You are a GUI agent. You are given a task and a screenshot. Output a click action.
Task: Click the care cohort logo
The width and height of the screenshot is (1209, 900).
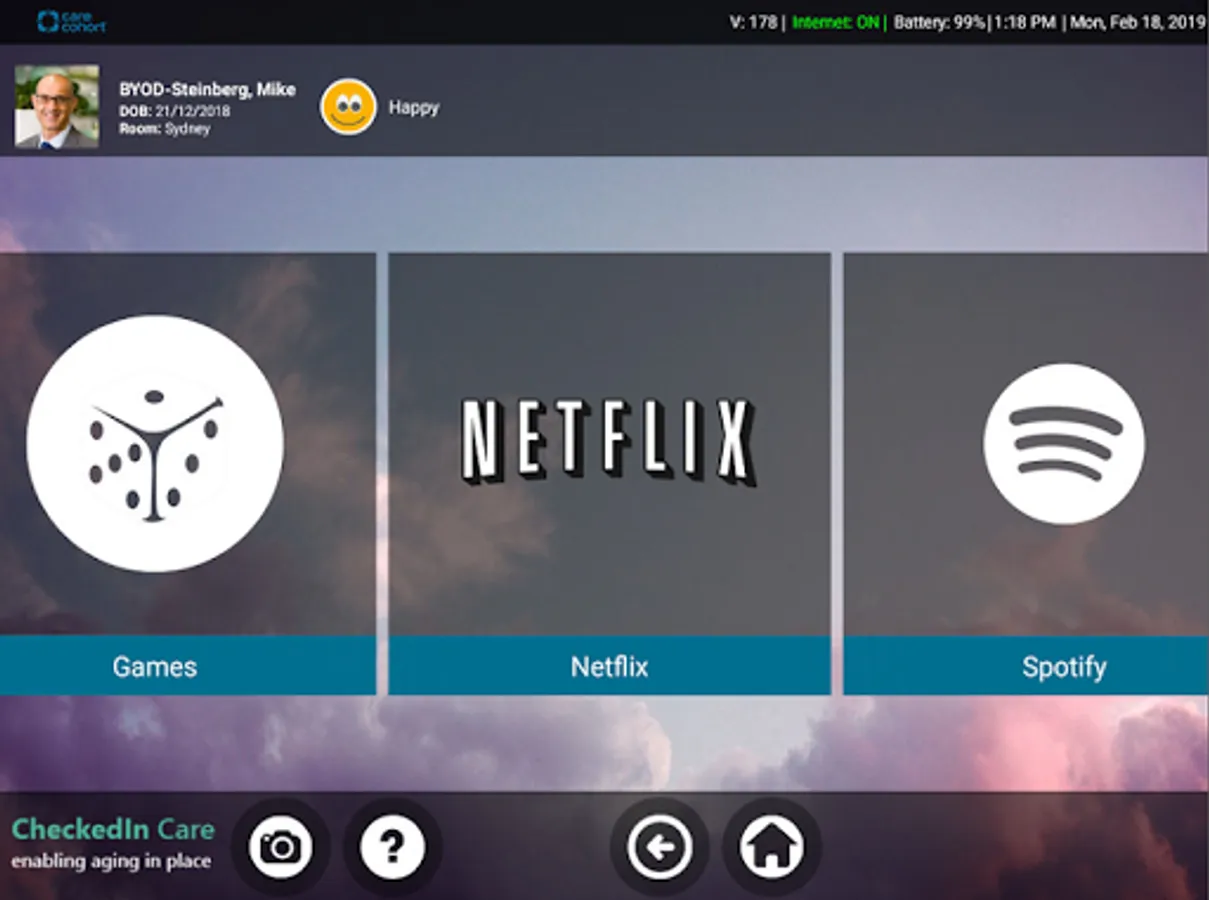(x=71, y=22)
